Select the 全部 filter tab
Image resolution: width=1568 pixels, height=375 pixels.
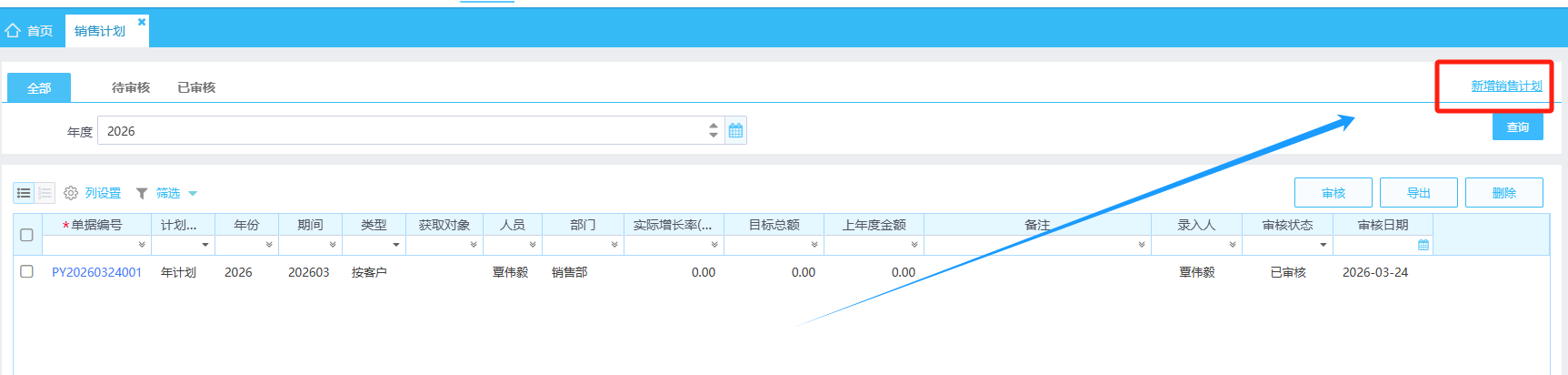pos(39,87)
